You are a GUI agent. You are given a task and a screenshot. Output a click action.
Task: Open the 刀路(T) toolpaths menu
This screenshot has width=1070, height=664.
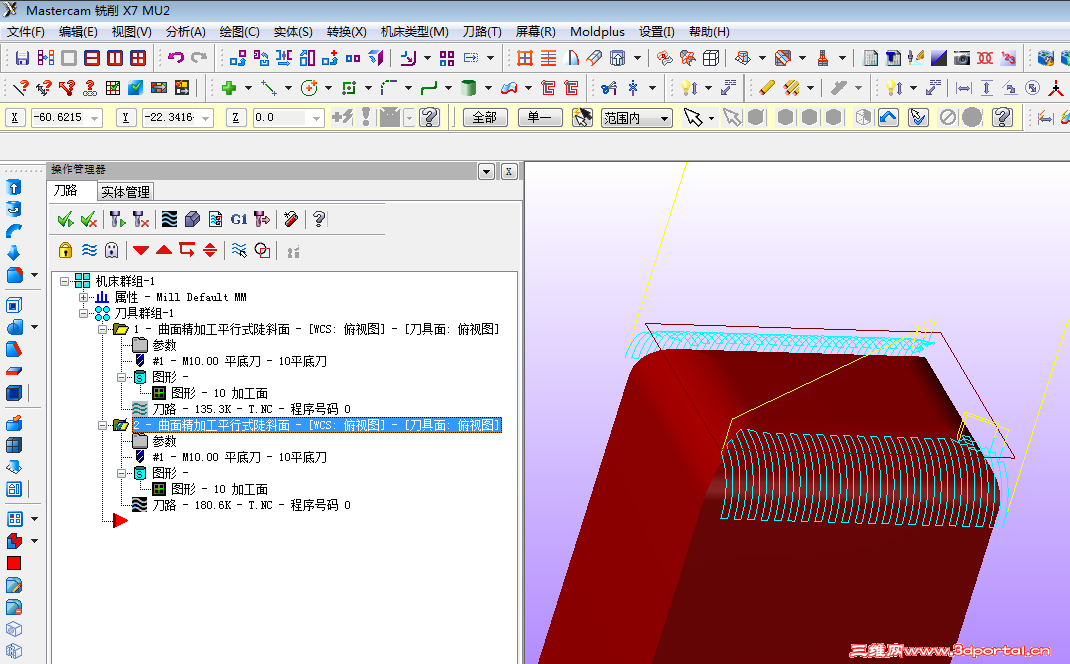pos(482,31)
